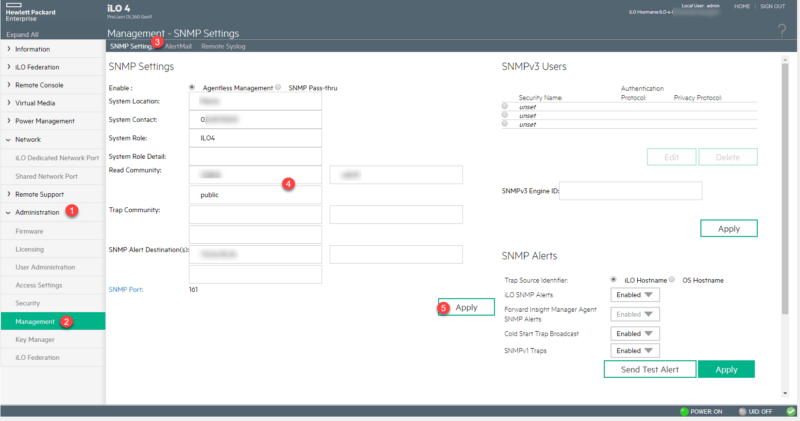Click the UID OFF indicator icon
The height and width of the screenshot is (421, 800).
[x=742, y=411]
